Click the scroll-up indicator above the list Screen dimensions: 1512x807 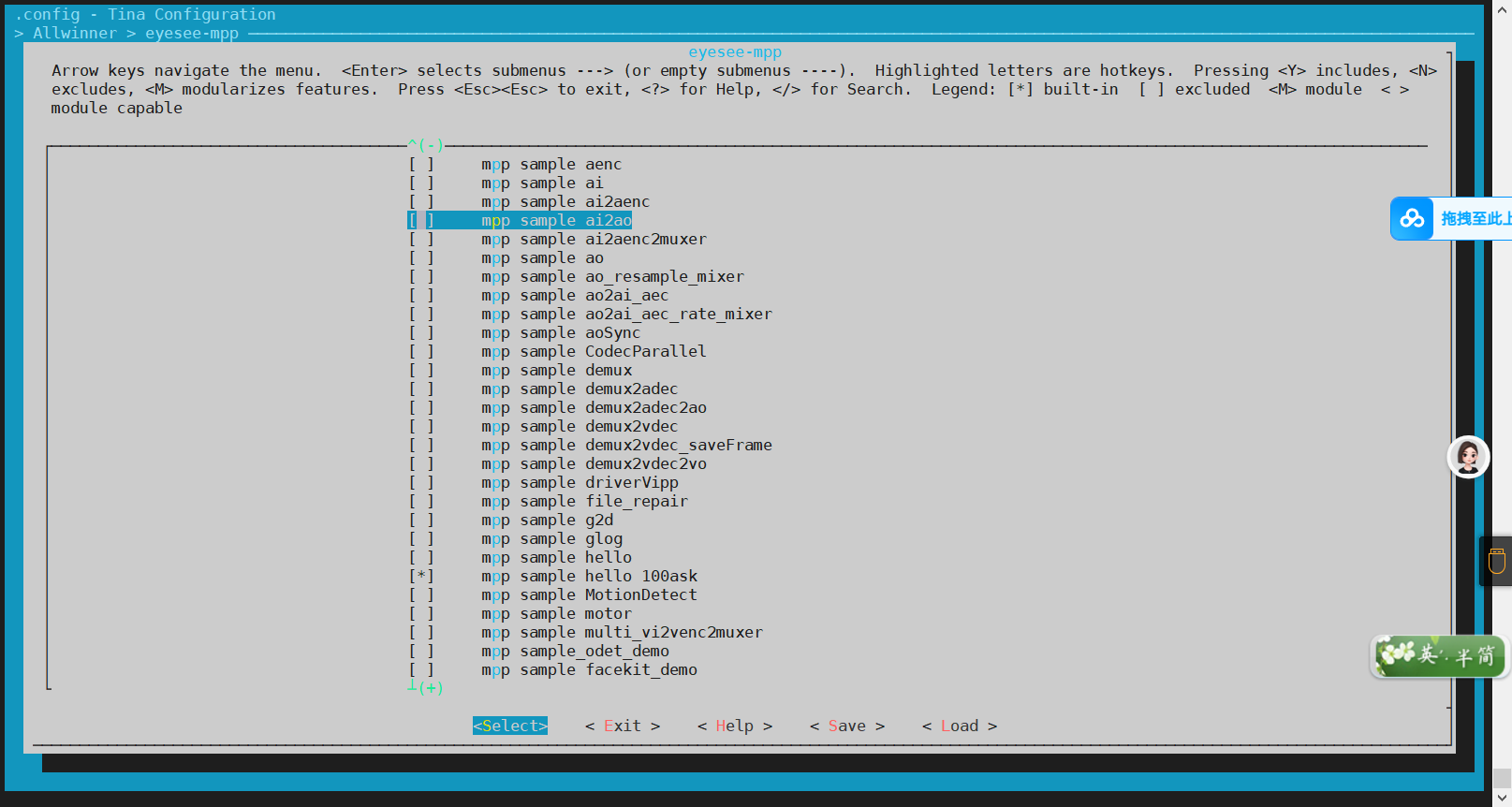pos(426,145)
